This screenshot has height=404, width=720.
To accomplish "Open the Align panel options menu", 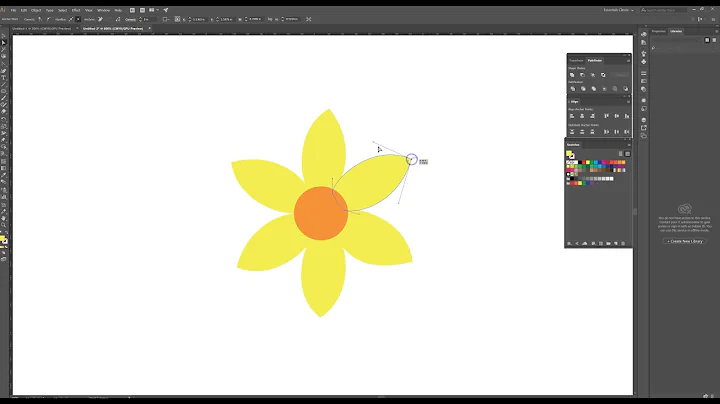I will pyautogui.click(x=629, y=102).
